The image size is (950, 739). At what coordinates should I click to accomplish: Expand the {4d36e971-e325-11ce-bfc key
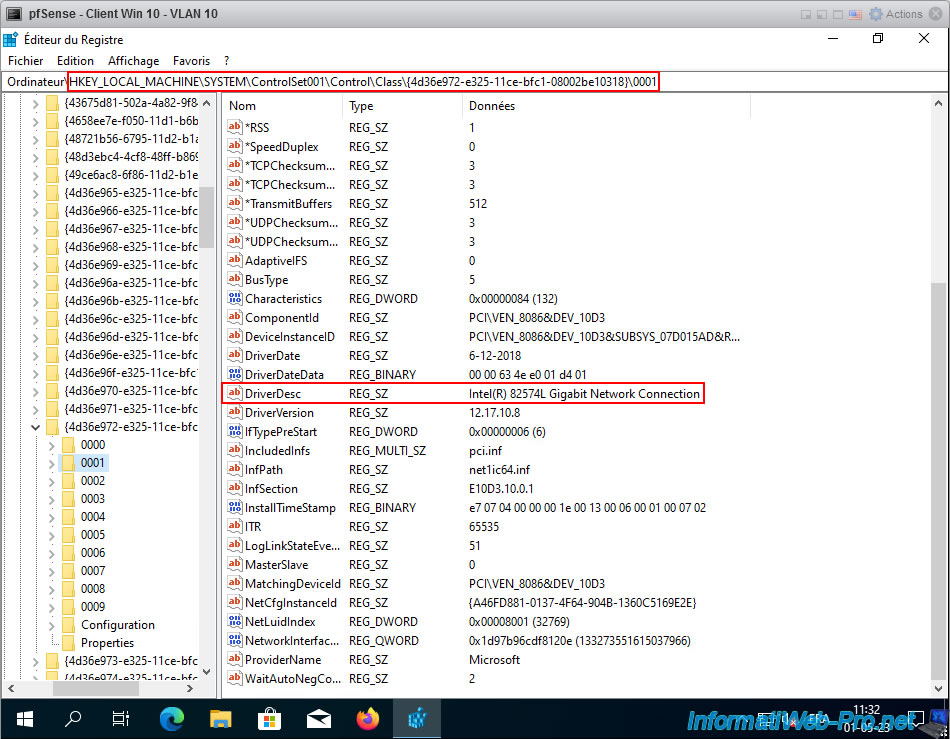(36, 409)
